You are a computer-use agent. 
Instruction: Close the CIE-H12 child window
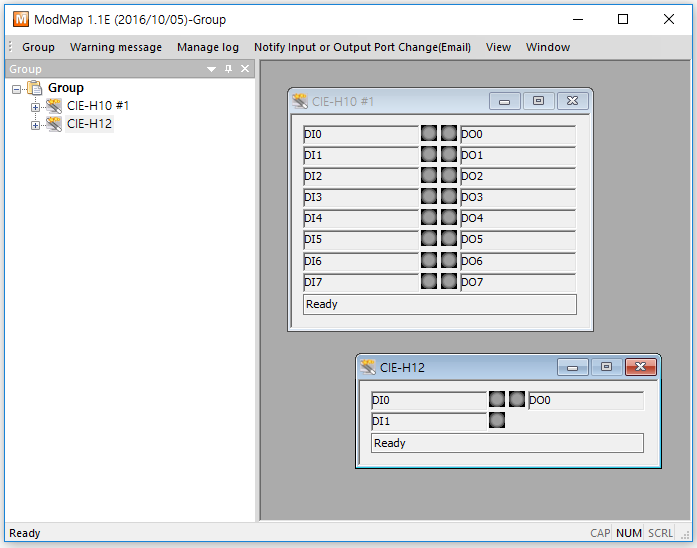pos(641,367)
